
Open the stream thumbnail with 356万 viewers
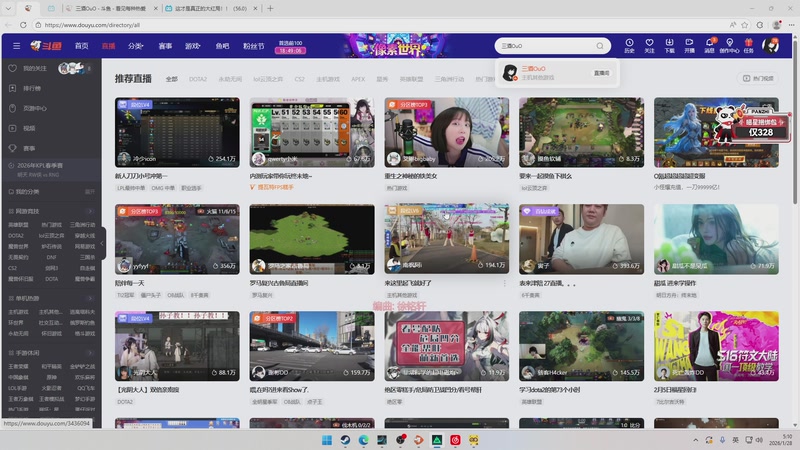point(177,239)
